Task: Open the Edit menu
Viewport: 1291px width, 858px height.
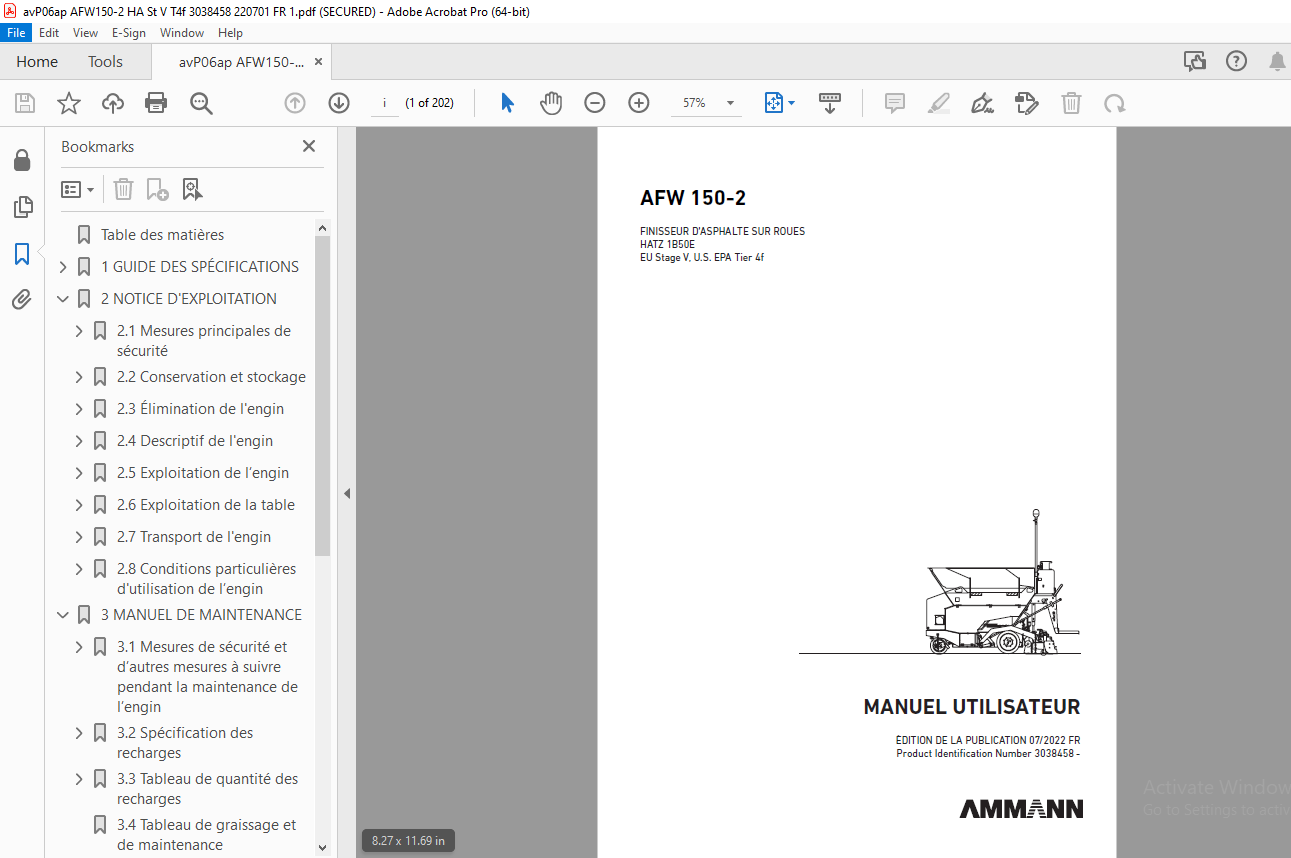Action: 49,33
